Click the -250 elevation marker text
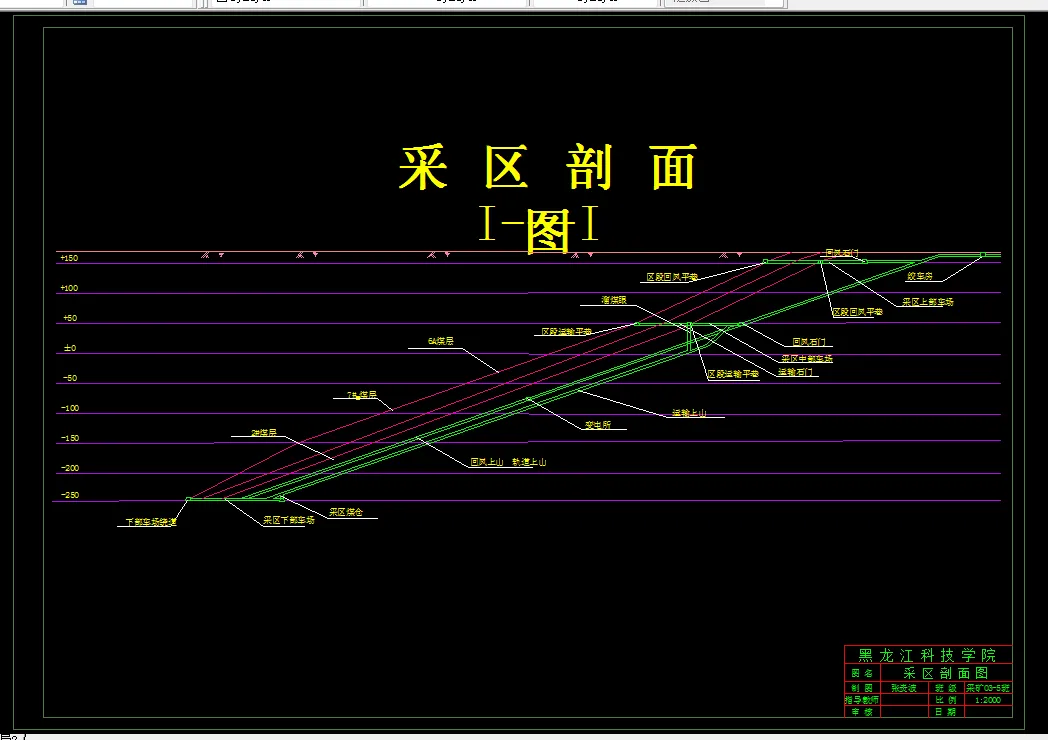 72,493
